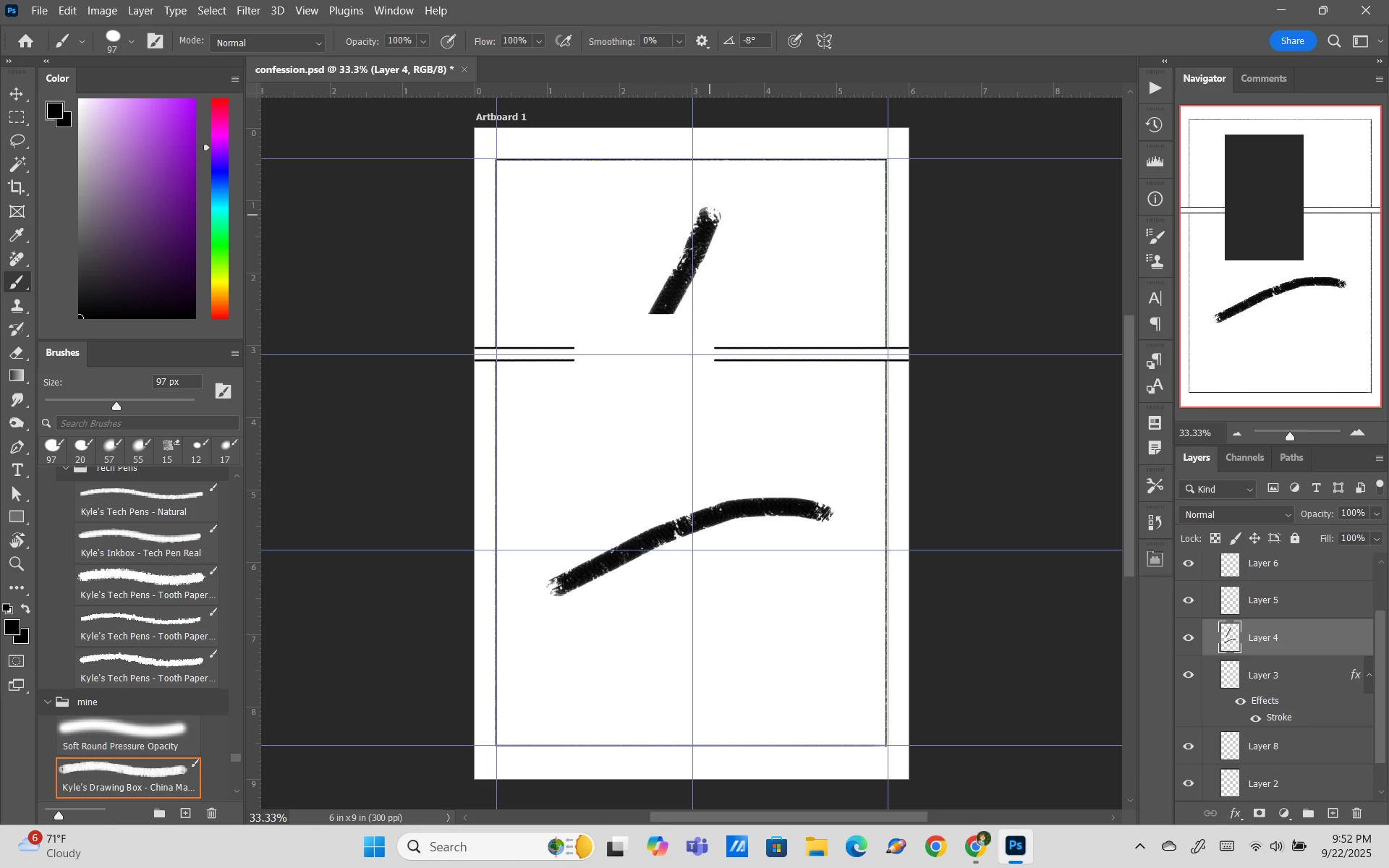Select Kyle's Inkbox Tech Pen Real brush
The image size is (1389, 868).
coord(147,542)
